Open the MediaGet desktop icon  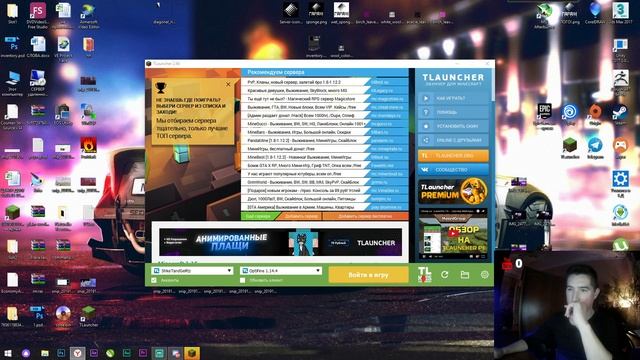click(x=620, y=216)
